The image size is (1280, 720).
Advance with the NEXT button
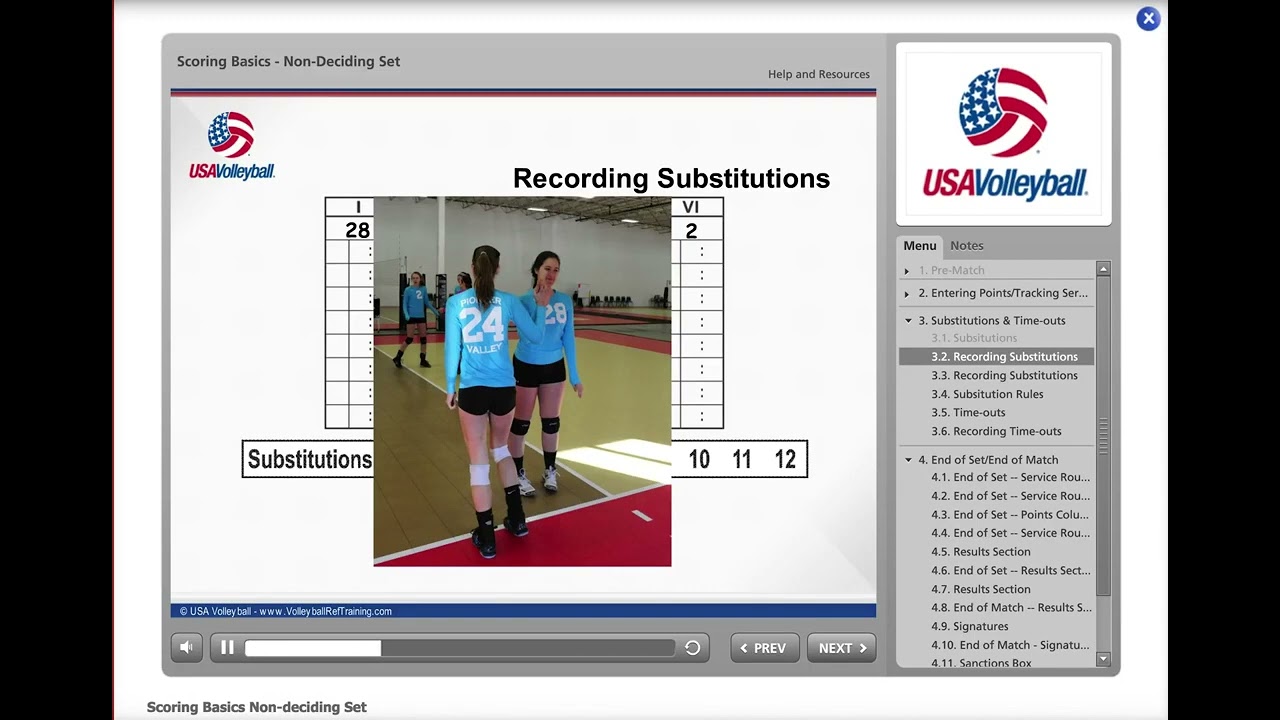841,648
